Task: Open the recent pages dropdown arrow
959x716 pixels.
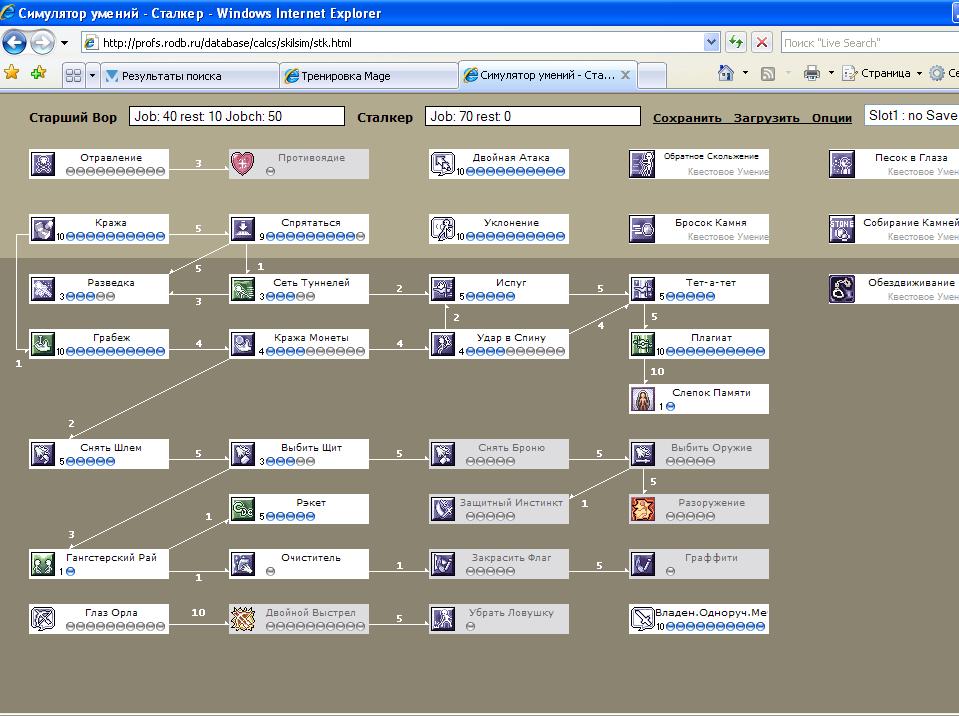Action: [64, 43]
